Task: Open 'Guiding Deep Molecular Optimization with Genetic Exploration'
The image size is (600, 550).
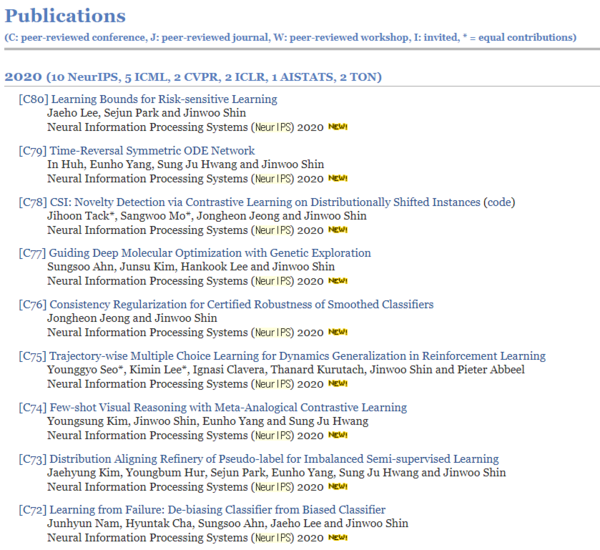Action: click(210, 253)
